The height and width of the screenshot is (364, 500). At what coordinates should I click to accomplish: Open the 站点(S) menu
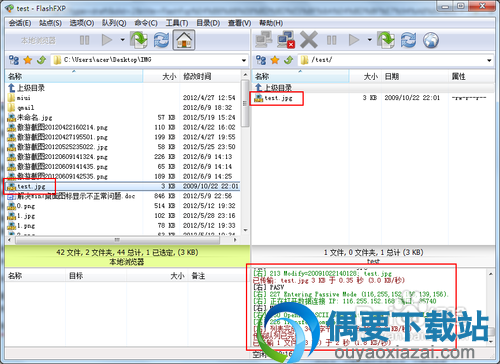tap(50, 23)
